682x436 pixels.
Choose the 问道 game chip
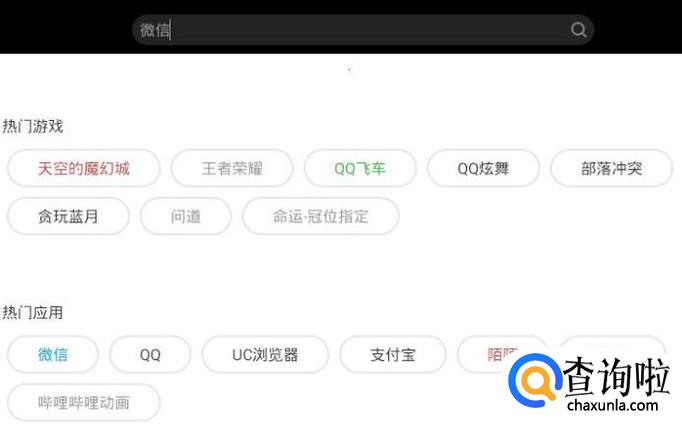point(186,216)
